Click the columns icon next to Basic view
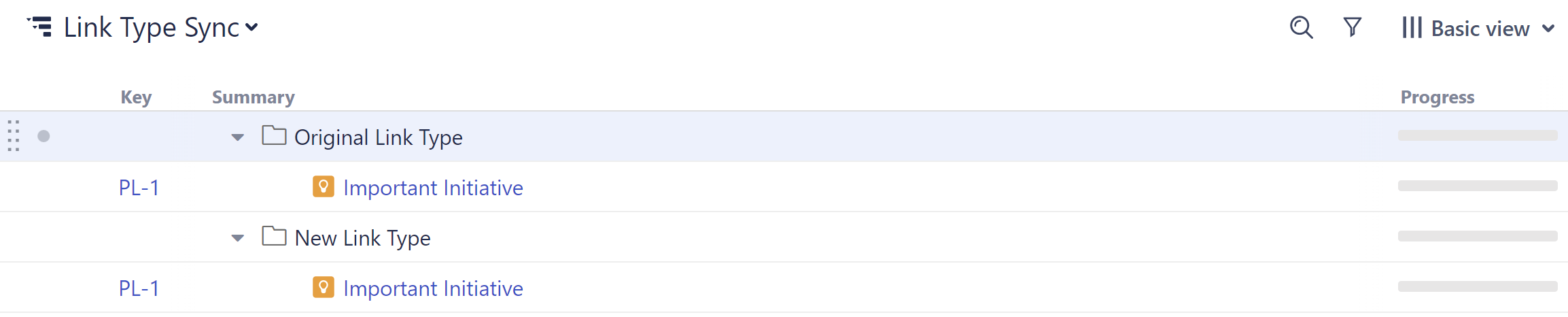This screenshot has width=1568, height=317. coord(1412,28)
